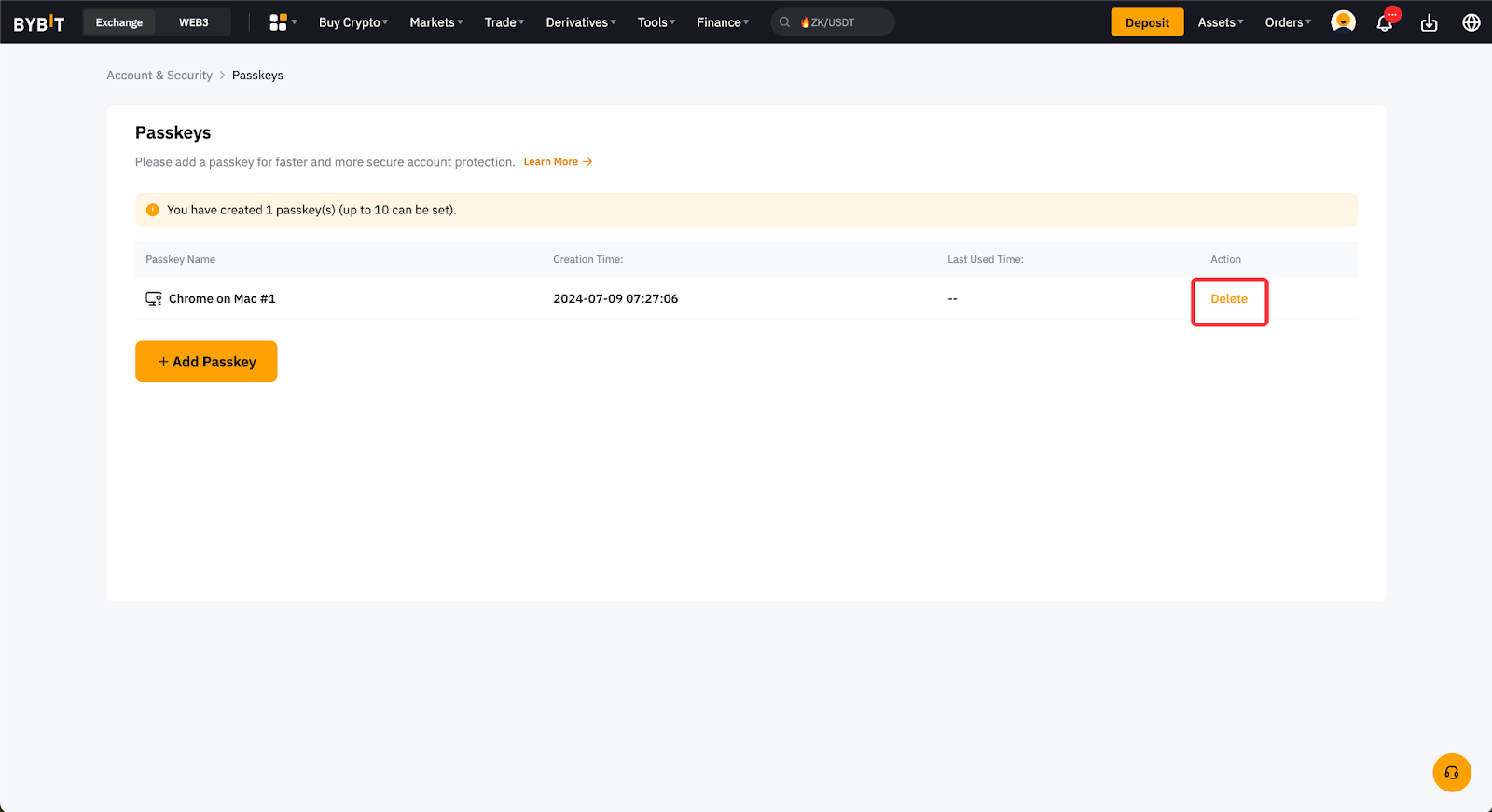This screenshot has width=1492, height=812.
Task: Open the Trade menu
Action: point(504,22)
